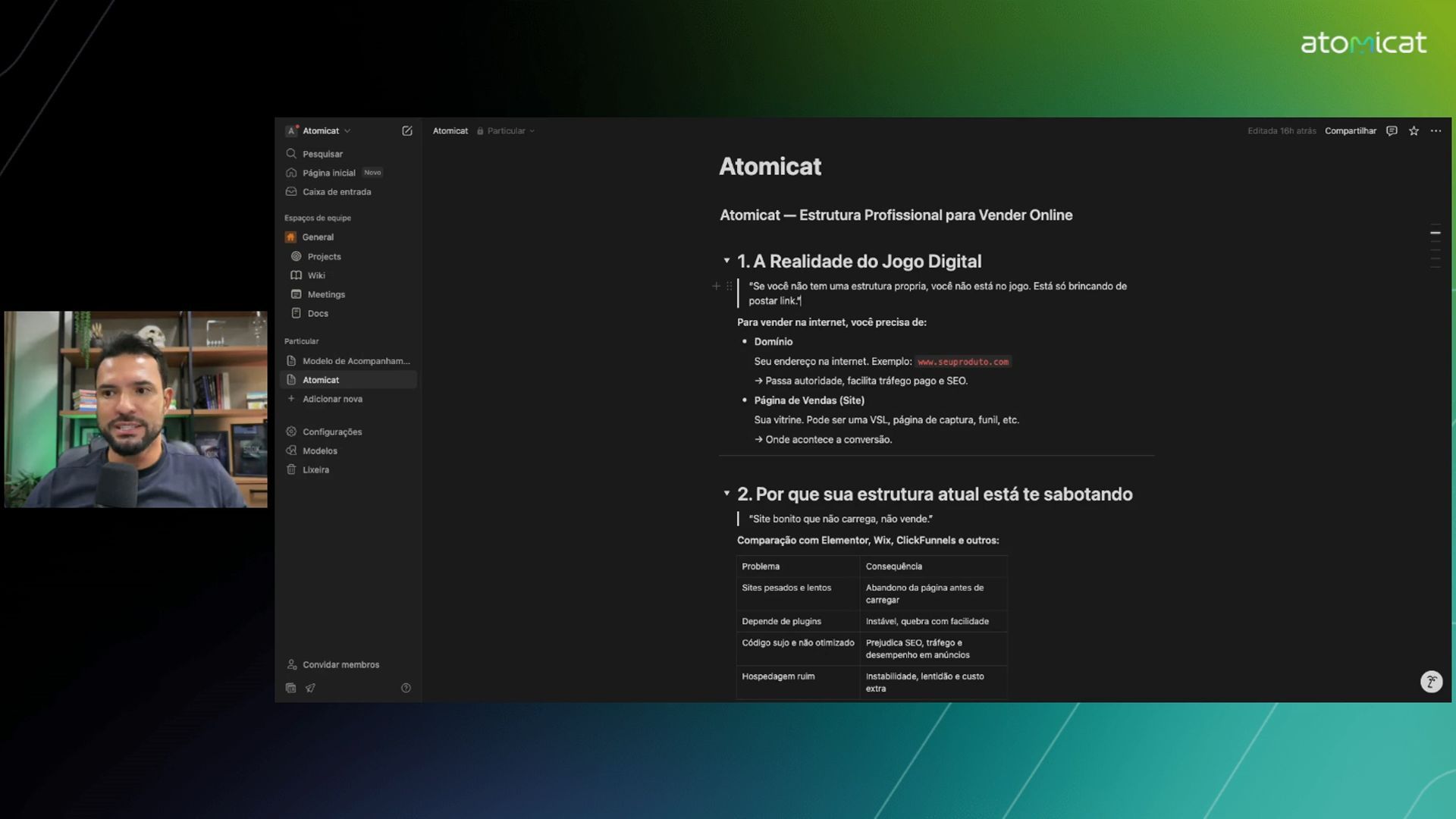Open the comments icon in top bar
Screen dimensions: 1456x819
point(1392,130)
